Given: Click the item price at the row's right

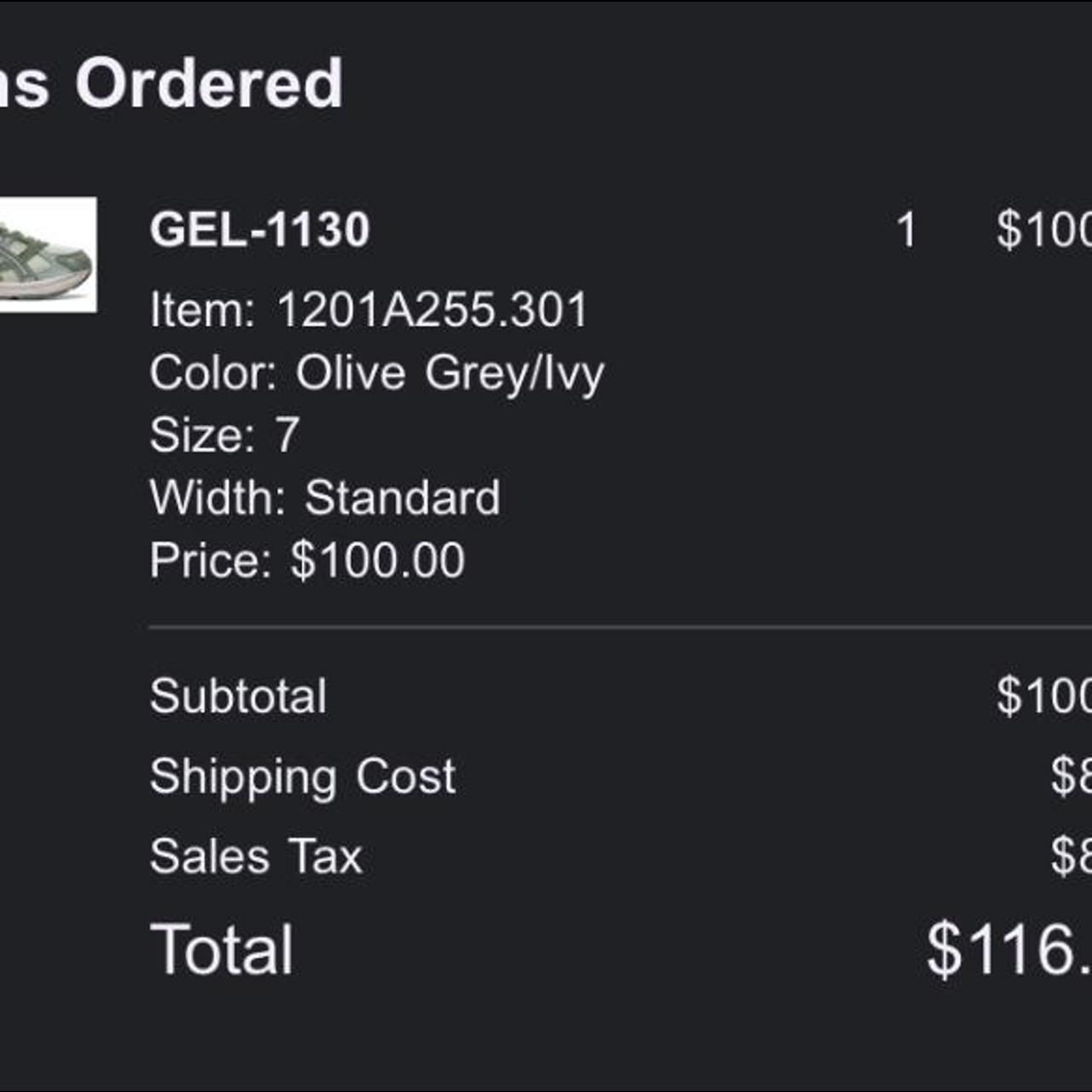Looking at the screenshot, I should 1044,229.
